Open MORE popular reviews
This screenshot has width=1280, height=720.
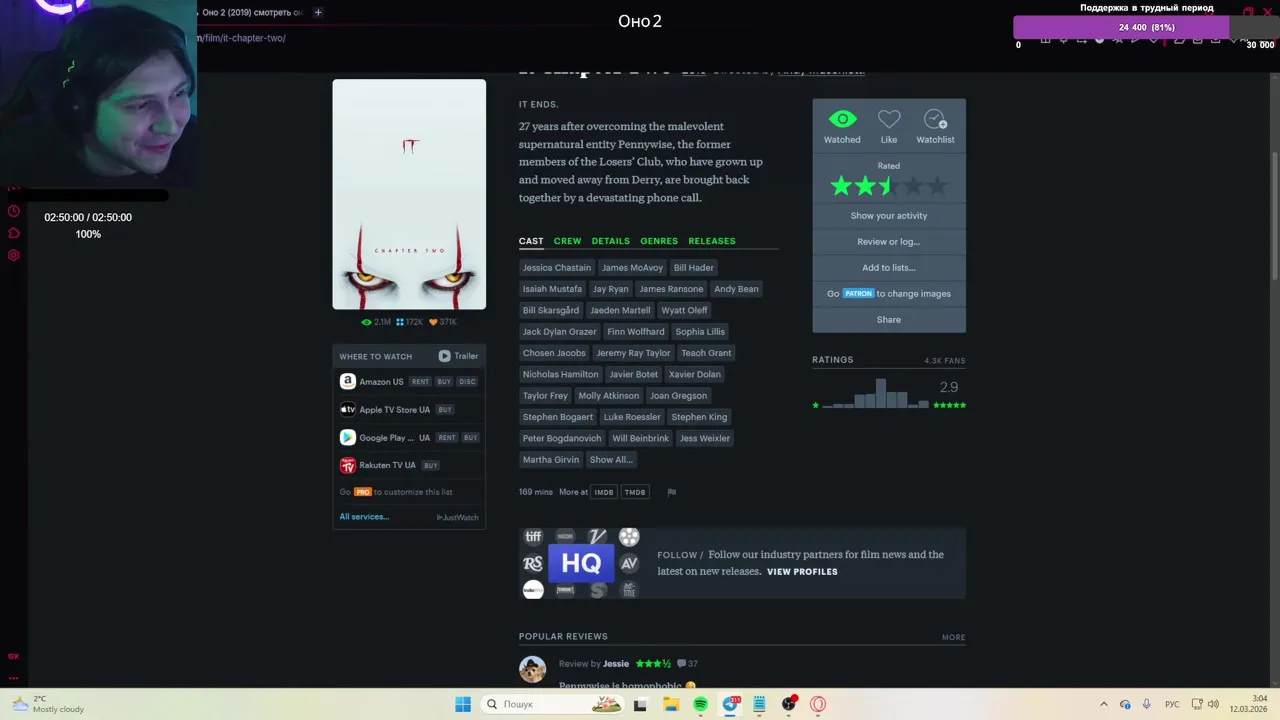[953, 637]
